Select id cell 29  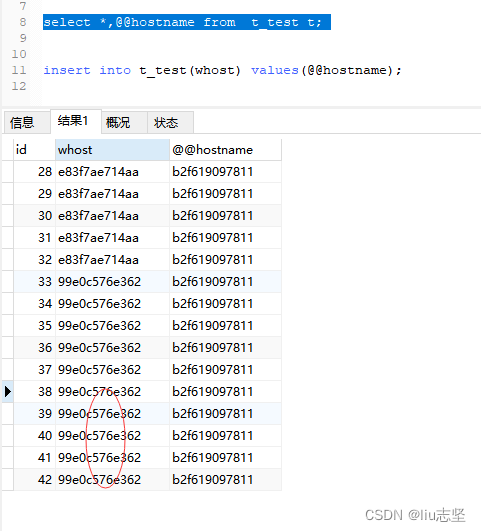point(34,194)
